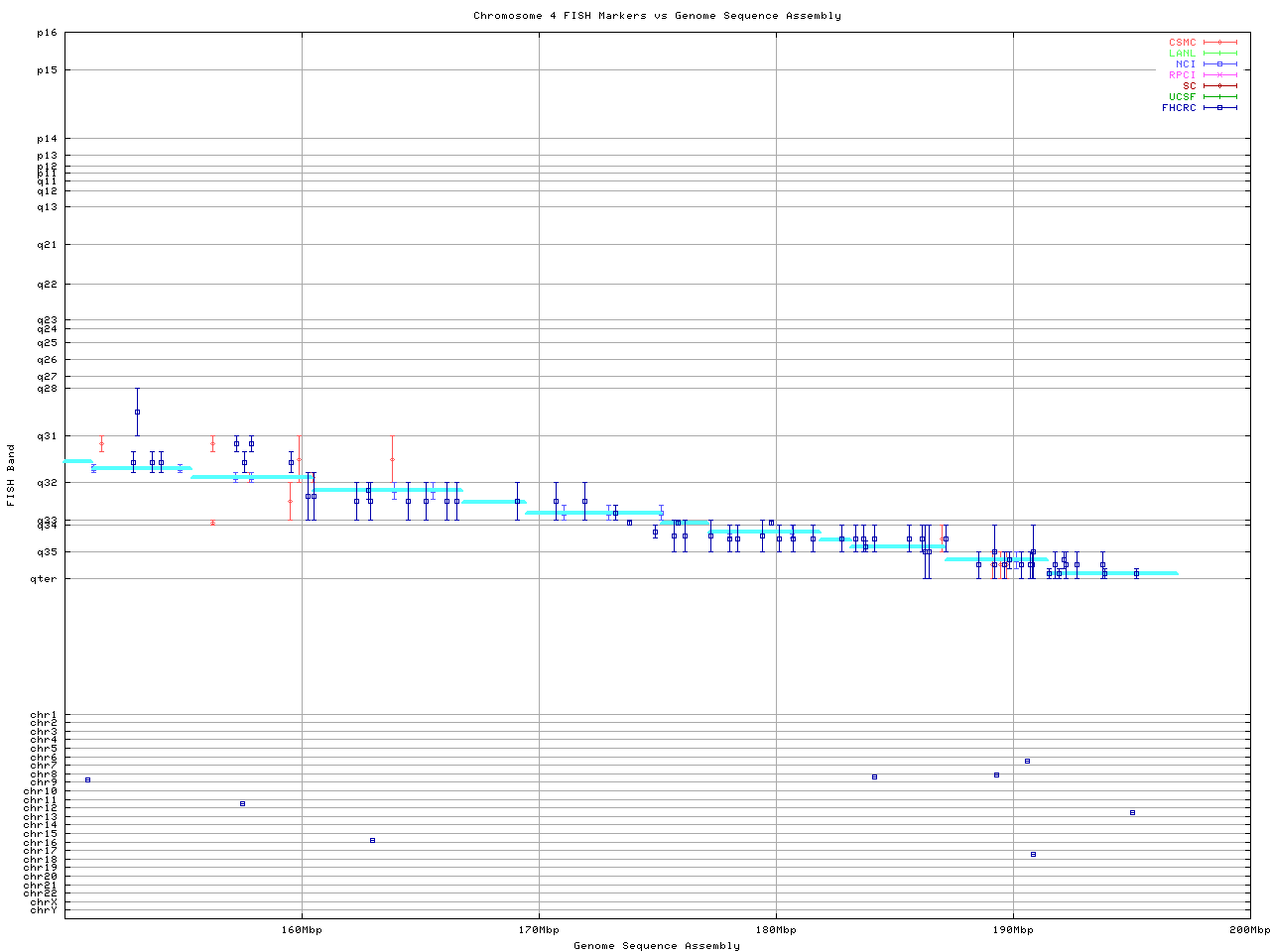1270x952 pixels.
Task: Click the UCSF legend label
Action: [1182, 97]
